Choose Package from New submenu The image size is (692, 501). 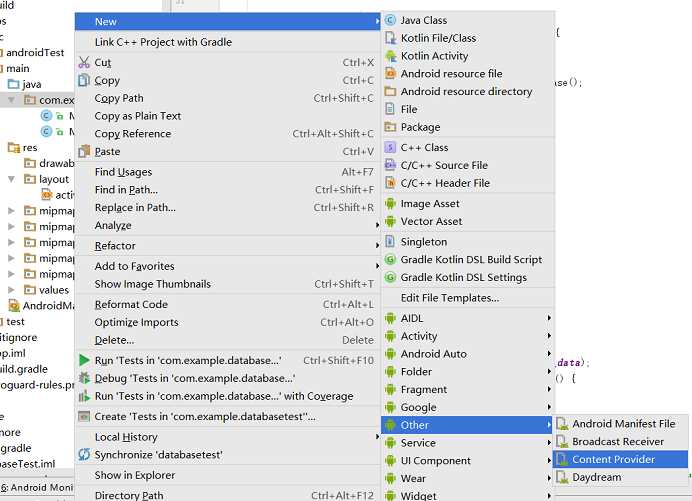[x=467, y=127]
